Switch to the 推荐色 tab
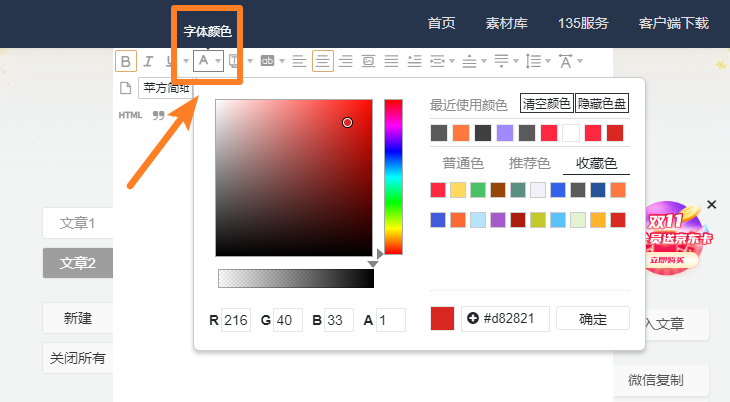 [529, 163]
